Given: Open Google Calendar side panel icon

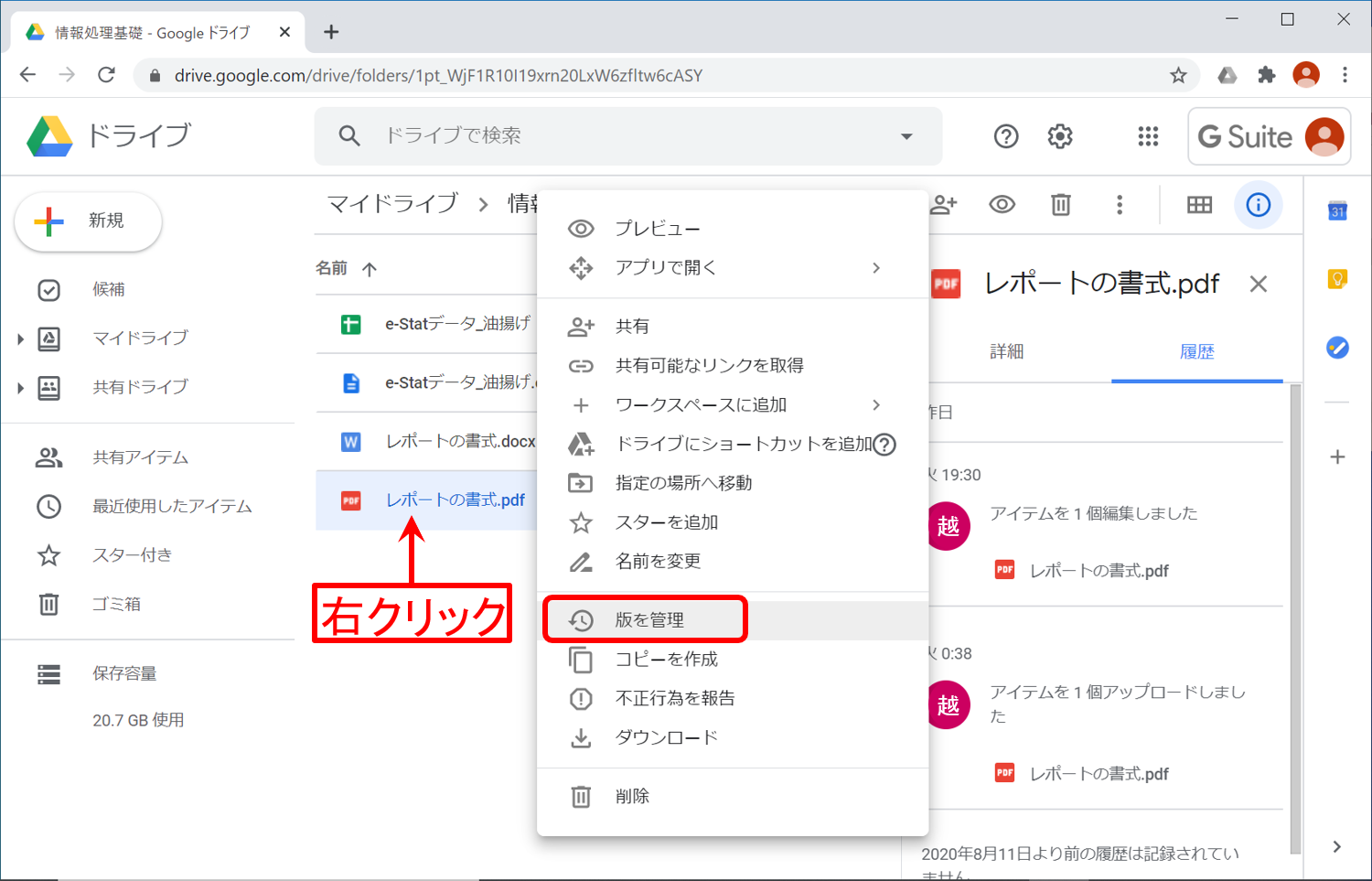Looking at the screenshot, I should click(1337, 210).
